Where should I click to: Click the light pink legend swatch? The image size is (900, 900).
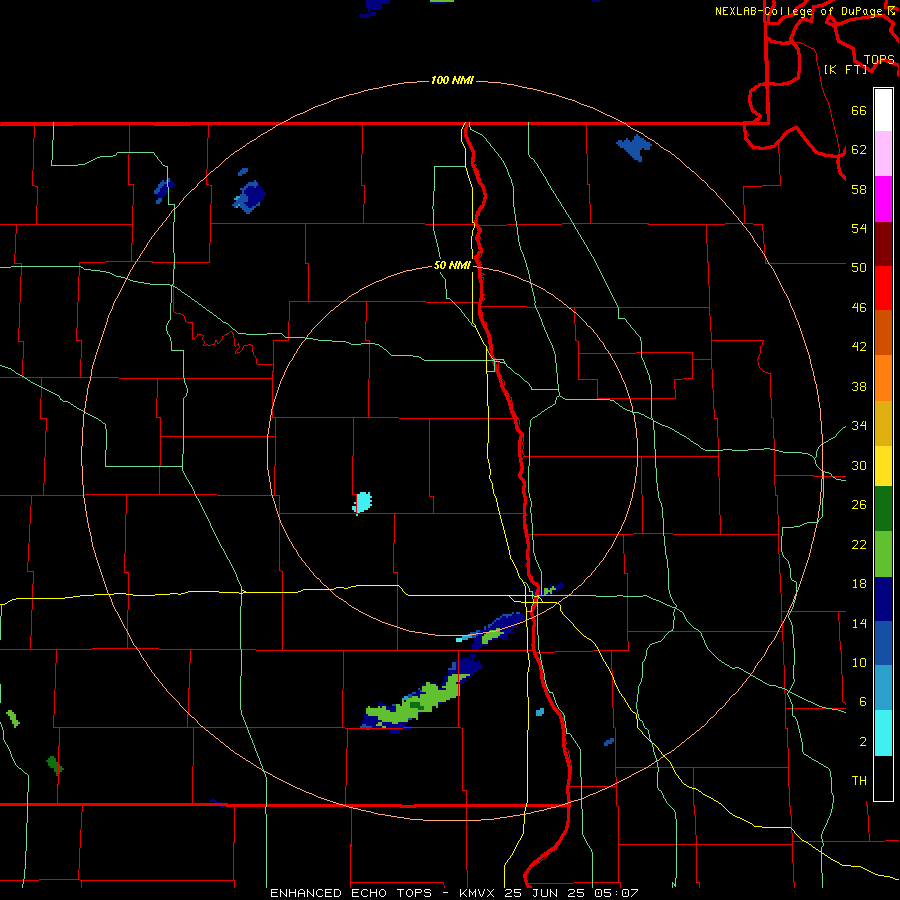883,153
